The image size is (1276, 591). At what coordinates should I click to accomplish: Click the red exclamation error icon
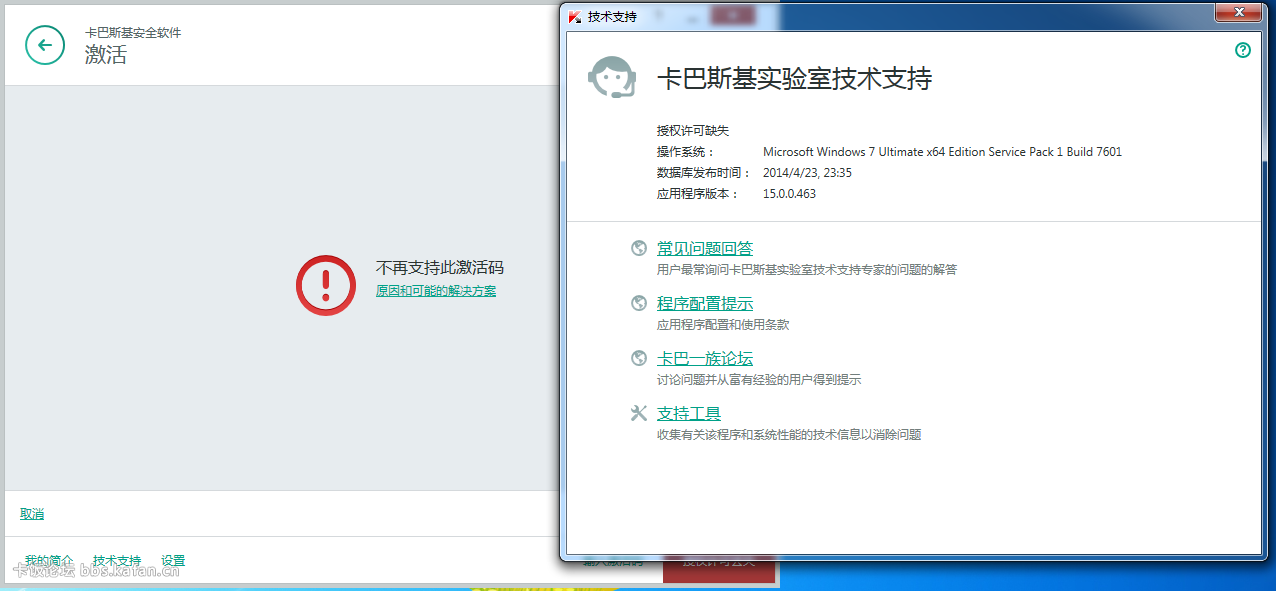pos(326,285)
